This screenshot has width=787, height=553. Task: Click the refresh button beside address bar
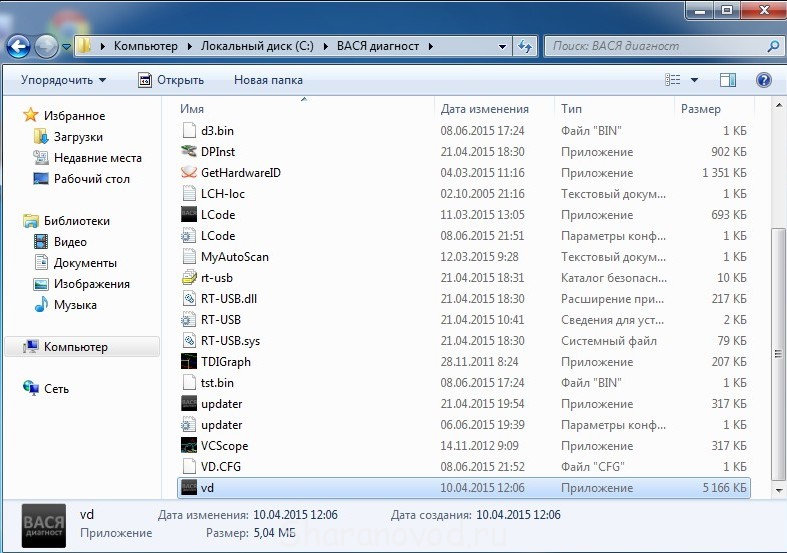pyautogui.click(x=526, y=46)
